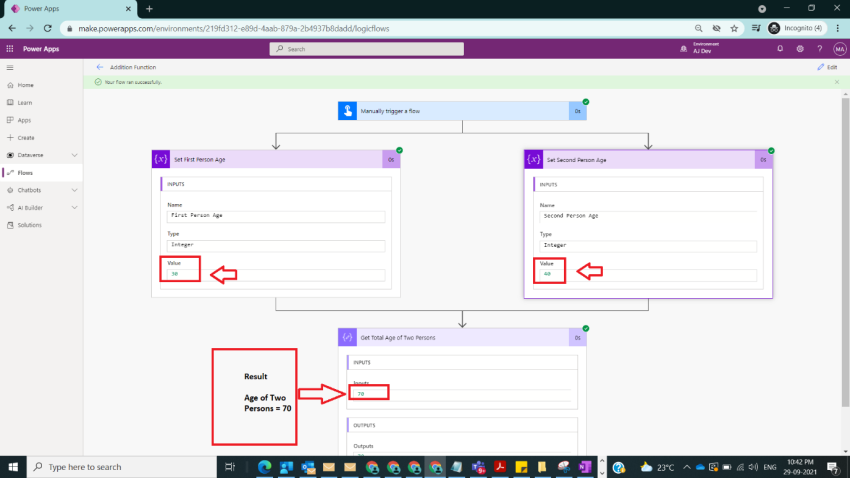Screen dimensions: 850x478
Task: Collapse the left navigation hamburger menu
Action: [10, 68]
